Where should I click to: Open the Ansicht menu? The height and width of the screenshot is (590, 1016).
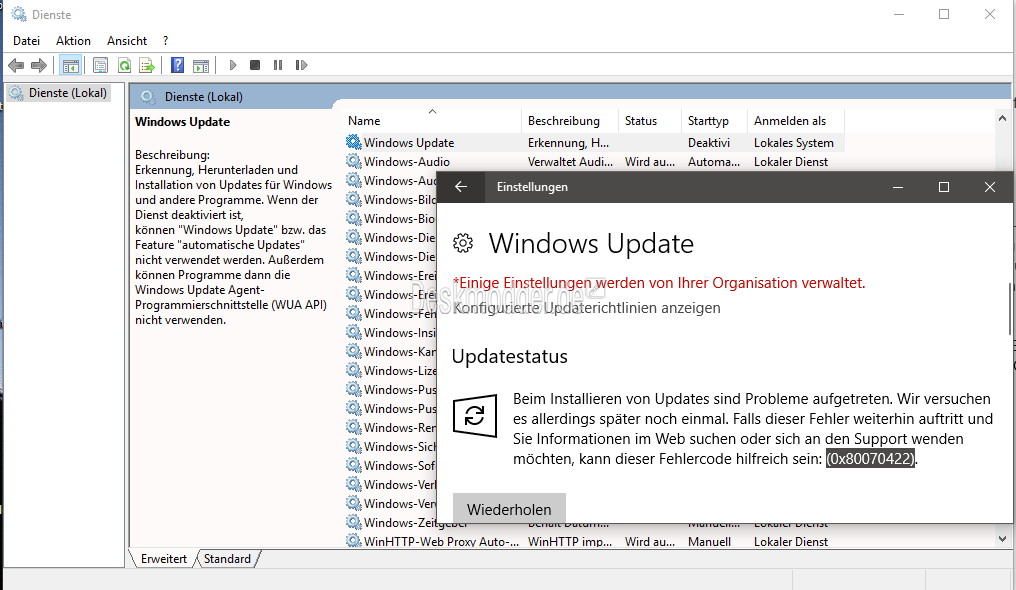[x=127, y=41]
